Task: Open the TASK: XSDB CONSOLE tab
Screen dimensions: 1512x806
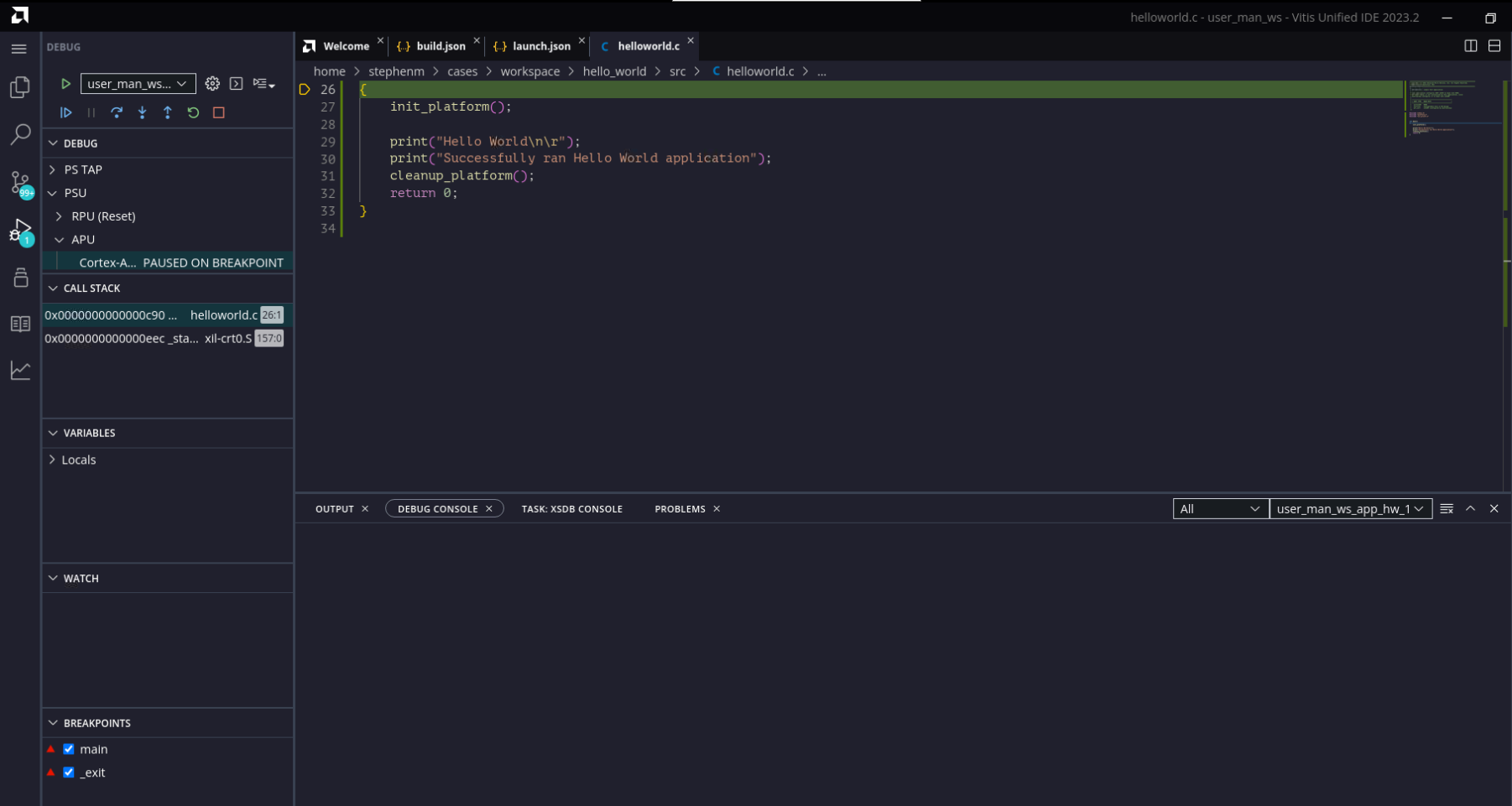Action: click(x=572, y=509)
